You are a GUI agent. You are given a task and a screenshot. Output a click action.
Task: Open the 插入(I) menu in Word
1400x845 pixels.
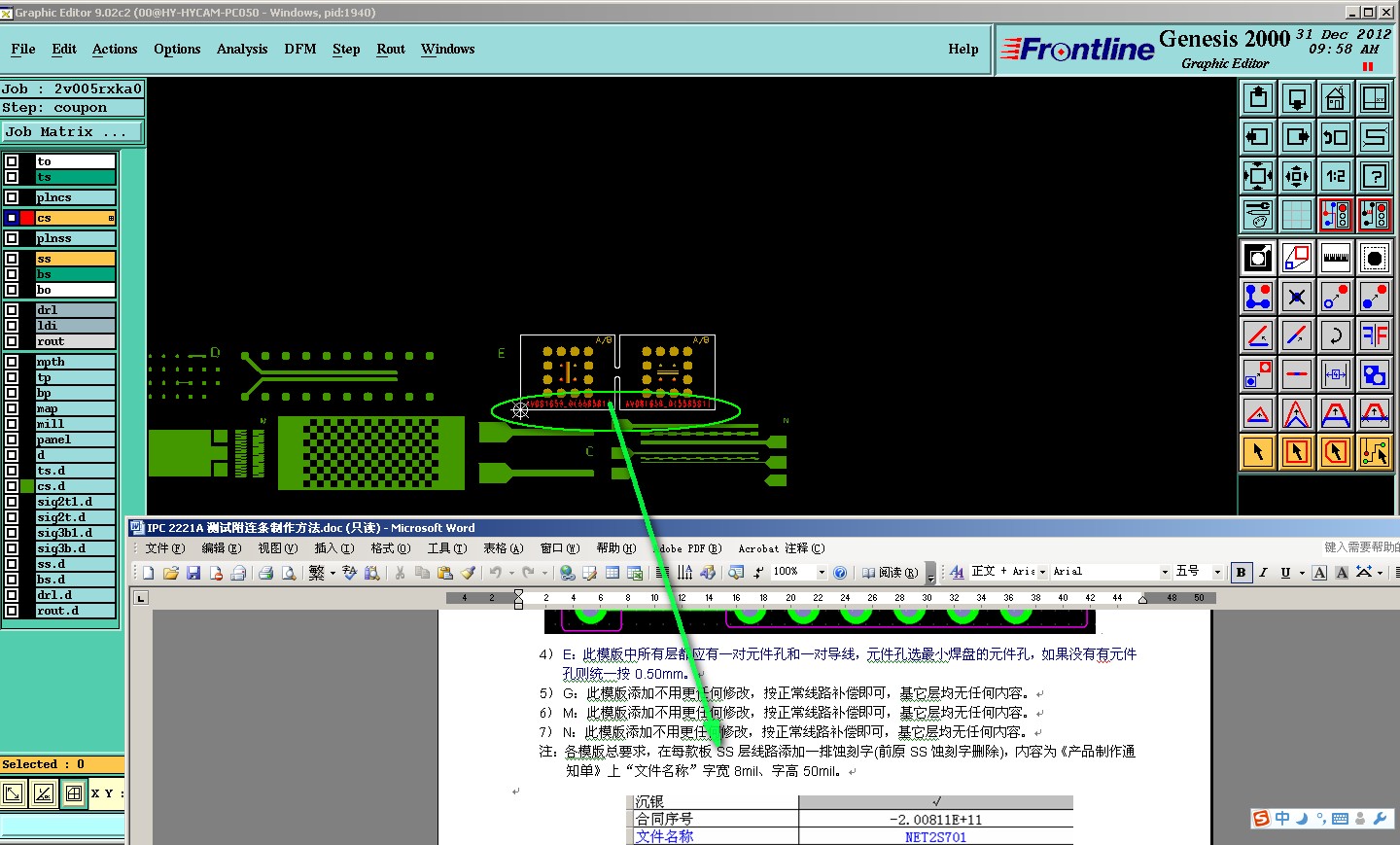pos(333,548)
